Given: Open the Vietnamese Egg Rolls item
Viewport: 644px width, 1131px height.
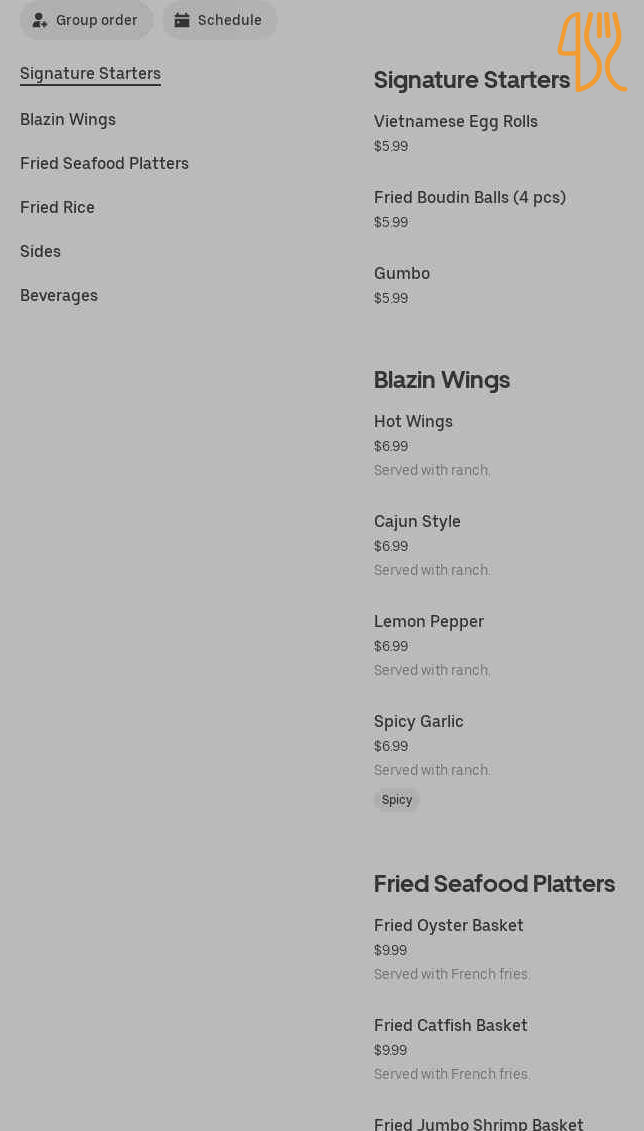Looking at the screenshot, I should [x=456, y=122].
